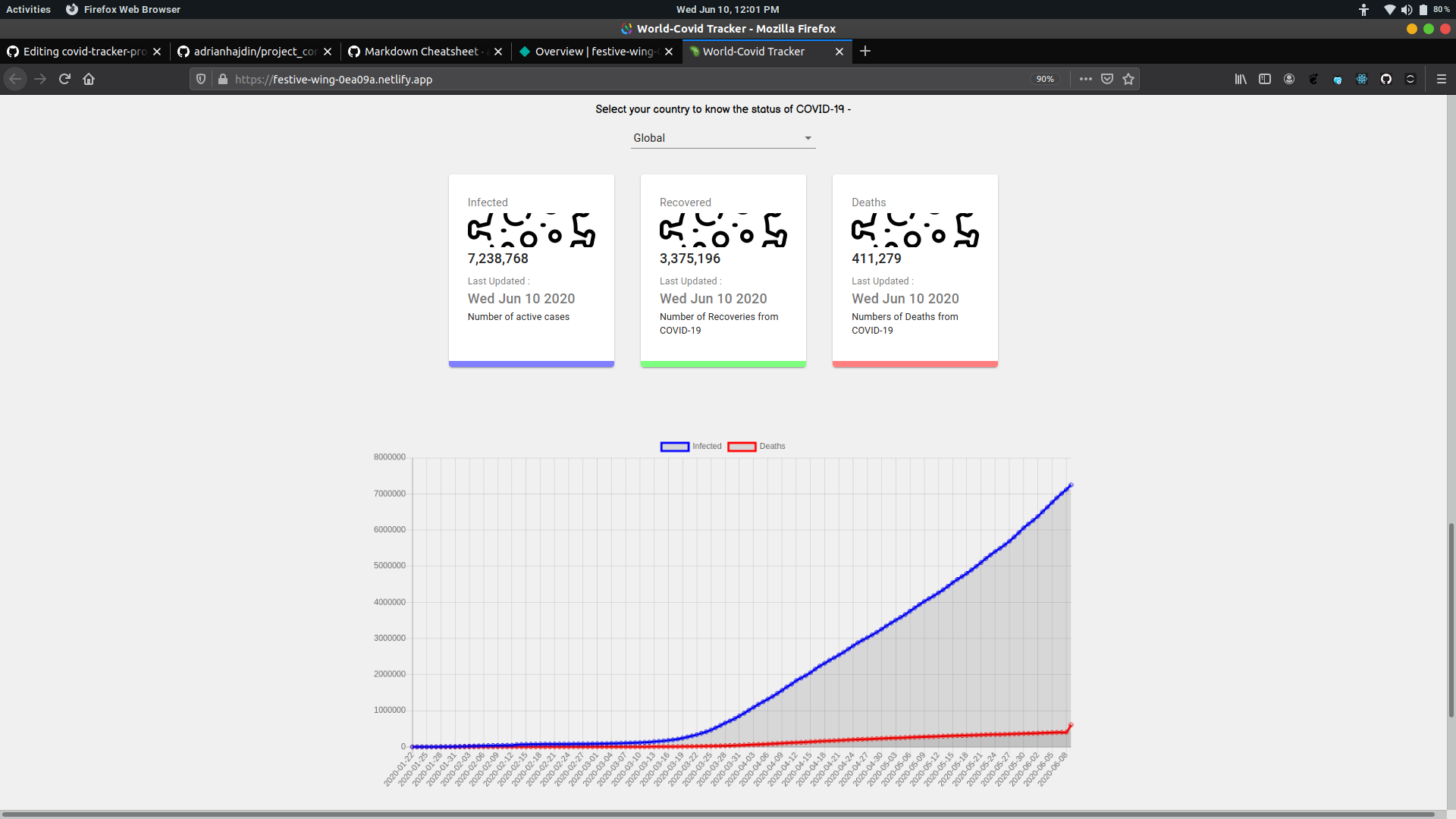Open the Global country dropdown
Screen dimensions: 1456x819
(723, 138)
